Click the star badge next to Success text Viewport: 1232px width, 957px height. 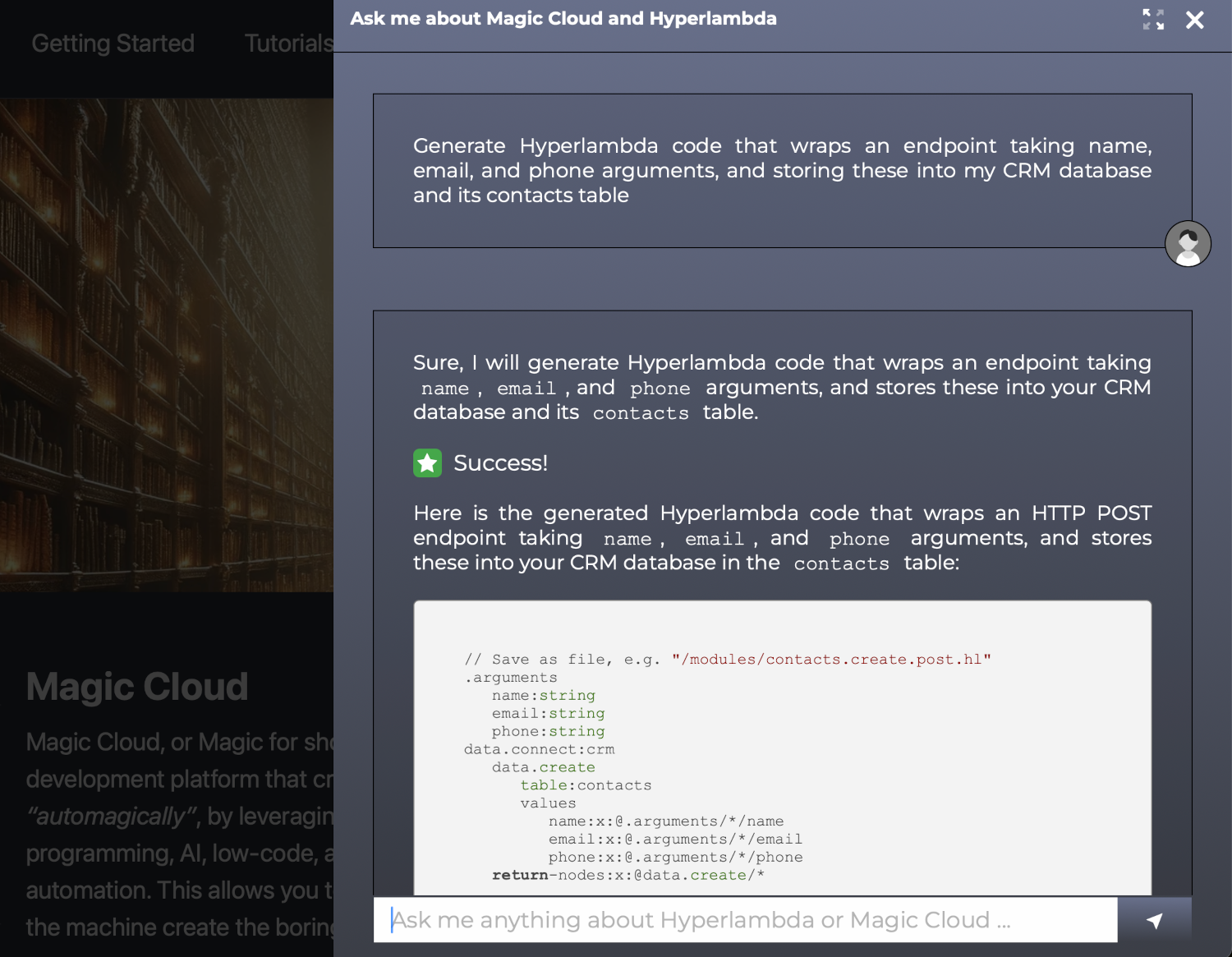click(427, 462)
